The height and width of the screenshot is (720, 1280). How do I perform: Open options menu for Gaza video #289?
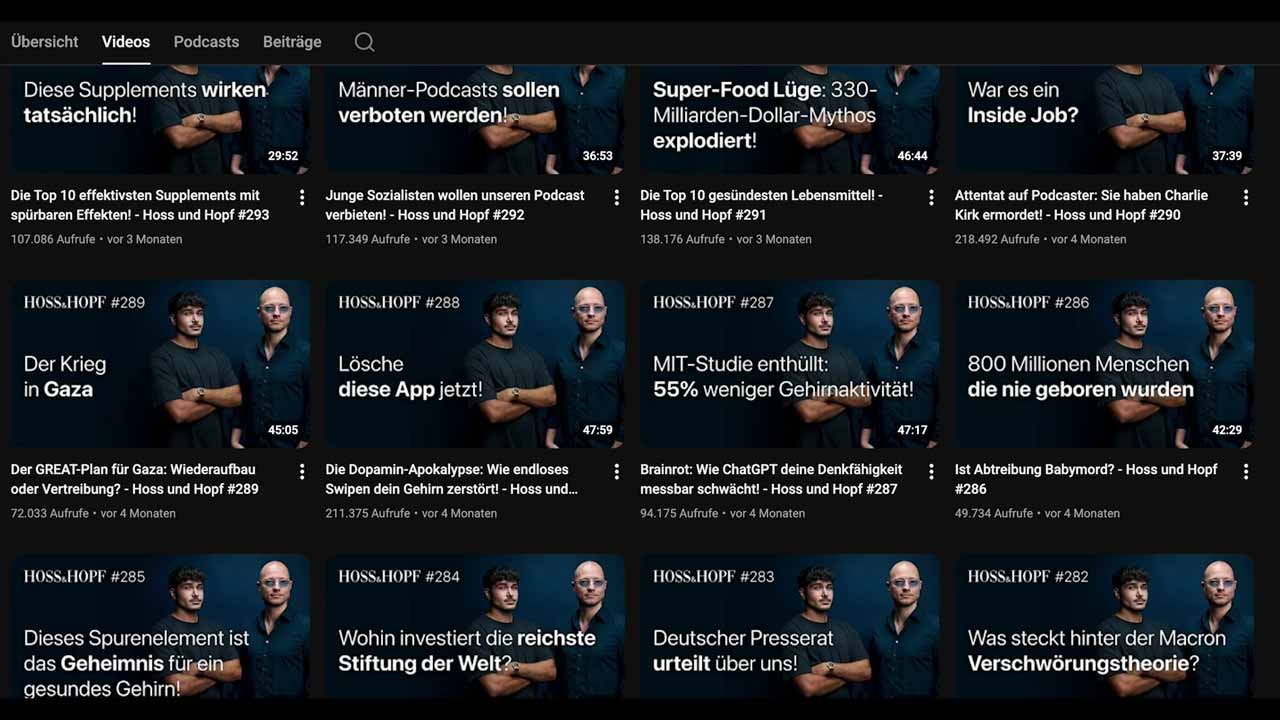302,472
